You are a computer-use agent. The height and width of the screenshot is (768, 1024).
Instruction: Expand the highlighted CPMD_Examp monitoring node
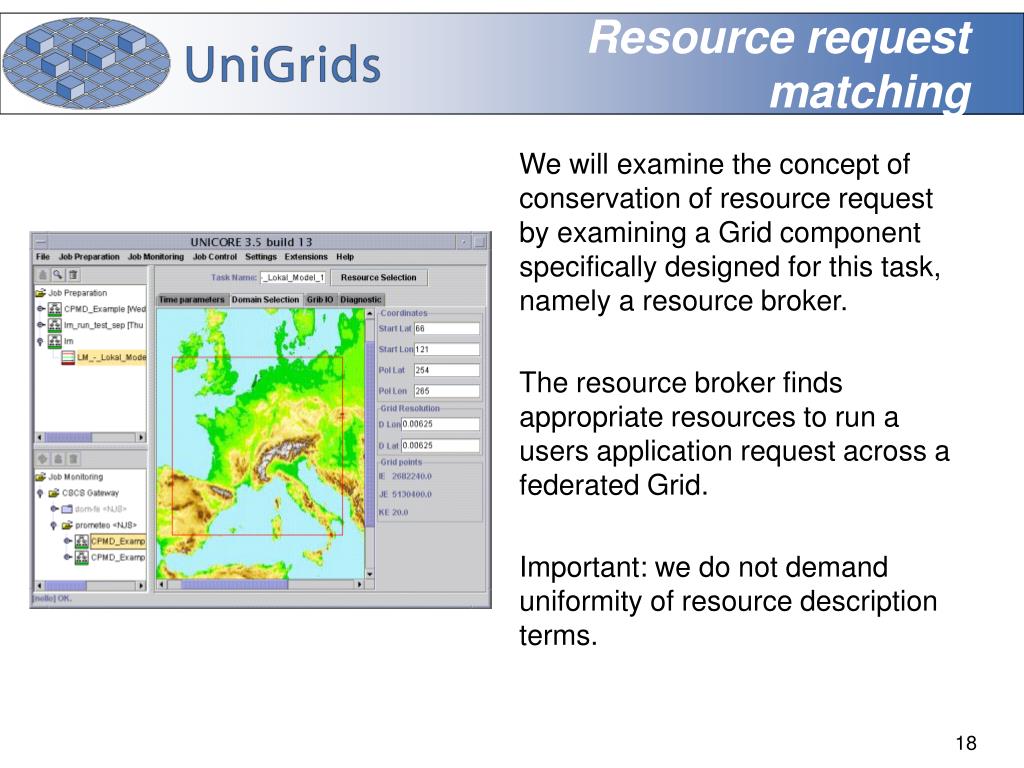pyautogui.click(x=67, y=541)
